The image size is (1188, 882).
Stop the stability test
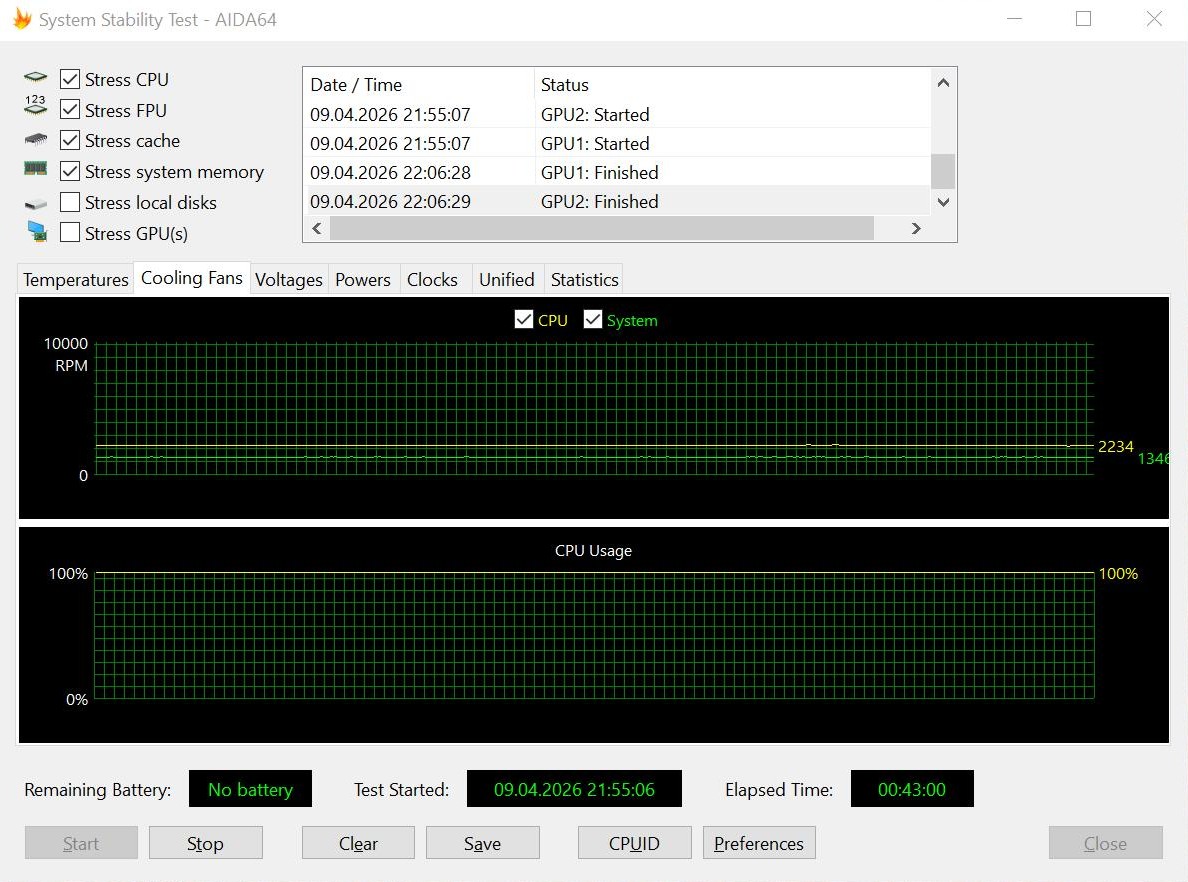tap(205, 843)
